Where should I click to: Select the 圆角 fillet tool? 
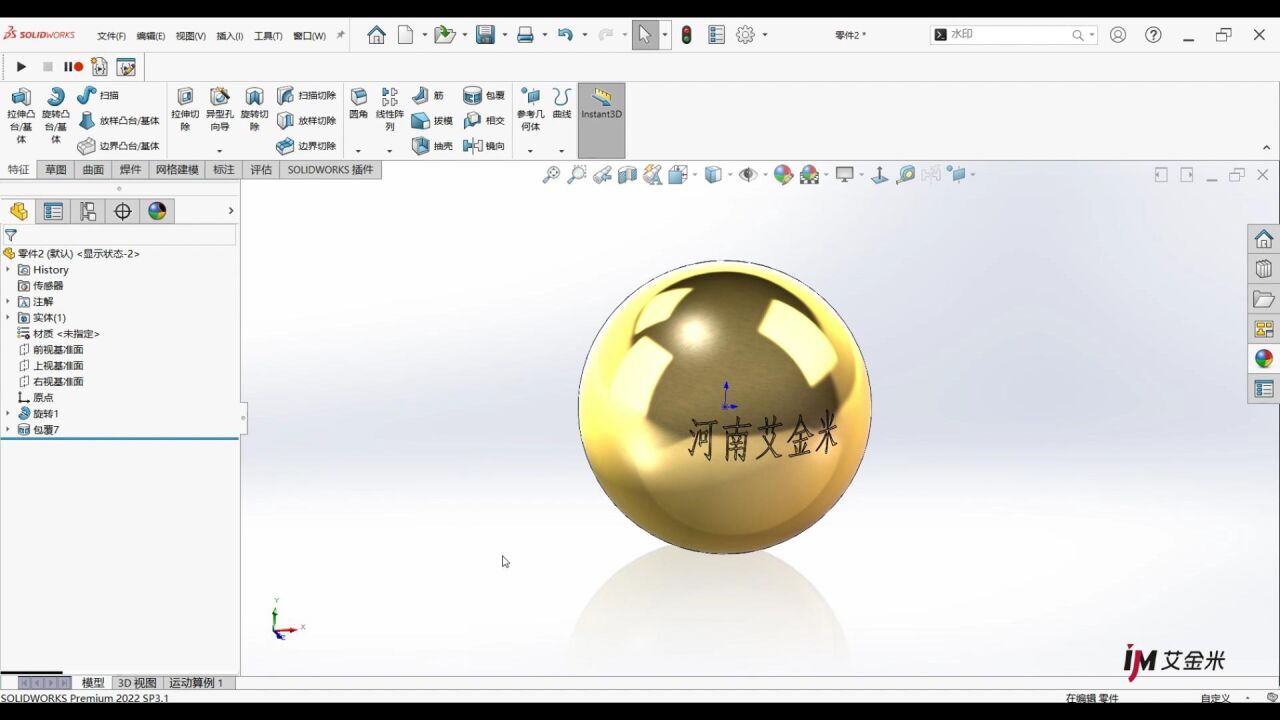(358, 103)
